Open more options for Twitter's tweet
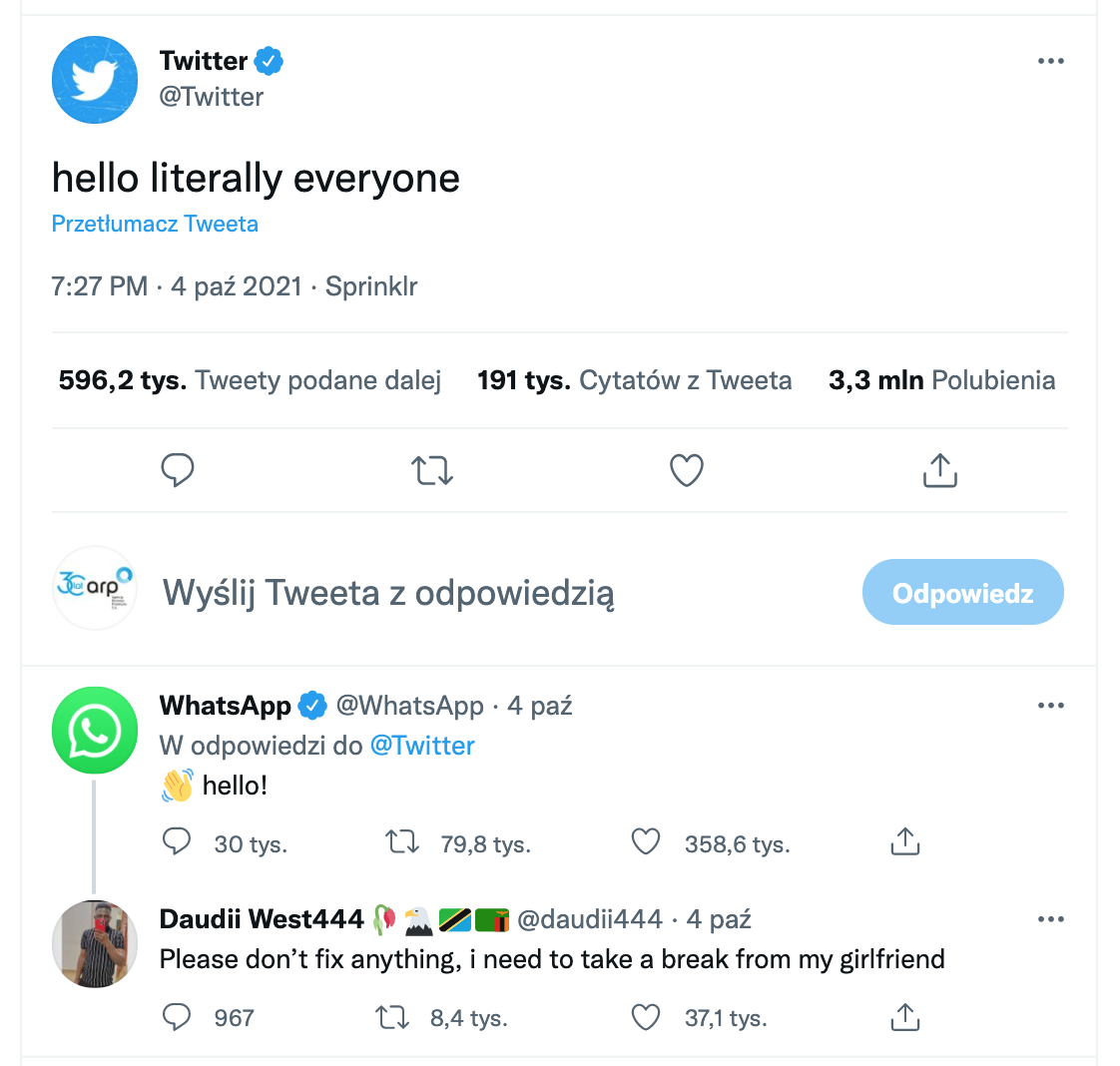Screen dimensions: 1120x1066 pyautogui.click(x=1050, y=61)
